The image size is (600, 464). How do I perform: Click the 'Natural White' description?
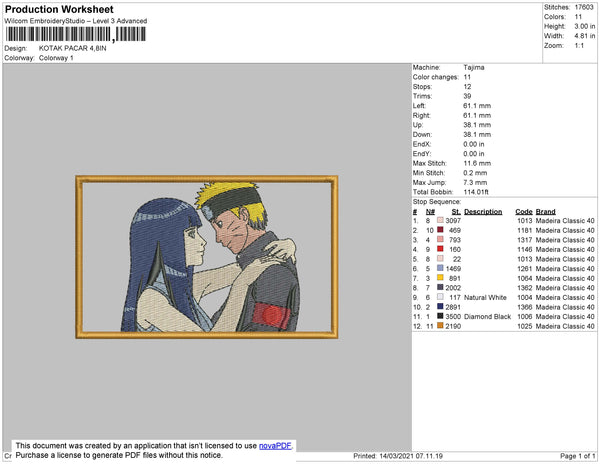point(485,297)
